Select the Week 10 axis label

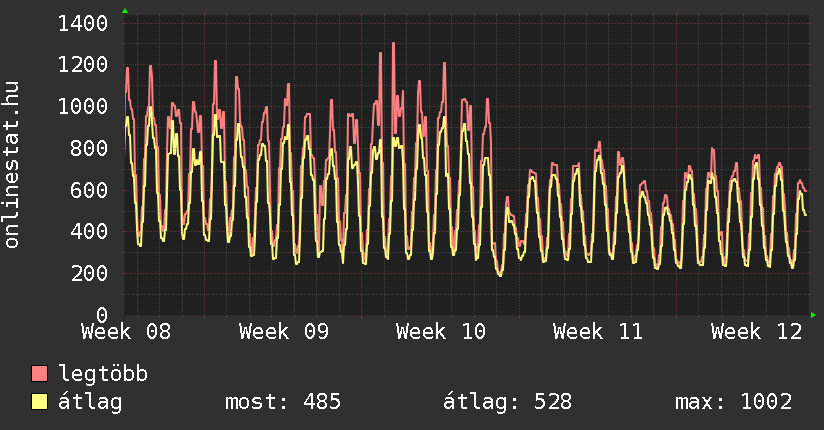[441, 332]
